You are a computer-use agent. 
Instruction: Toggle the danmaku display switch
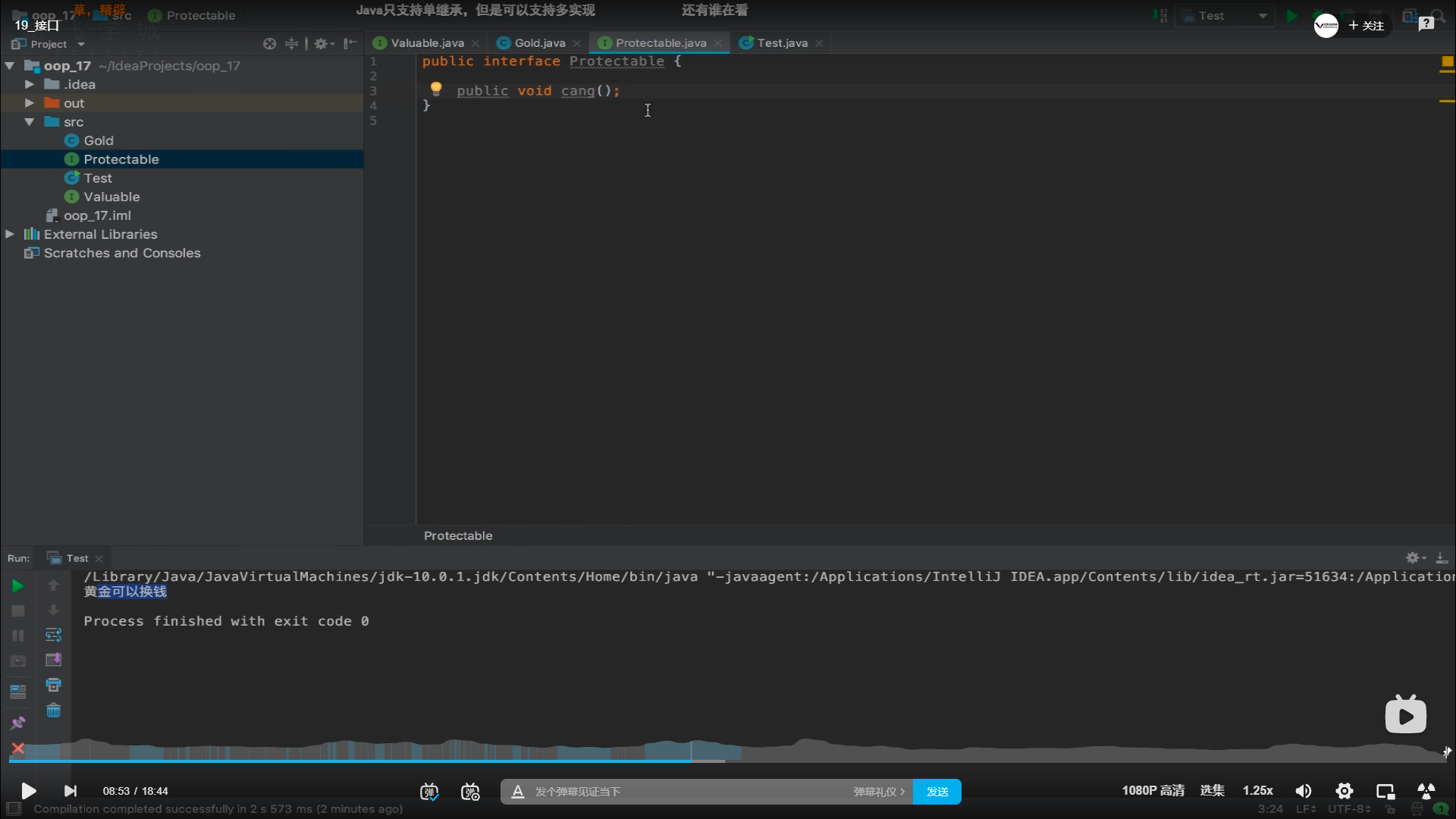coord(429,792)
